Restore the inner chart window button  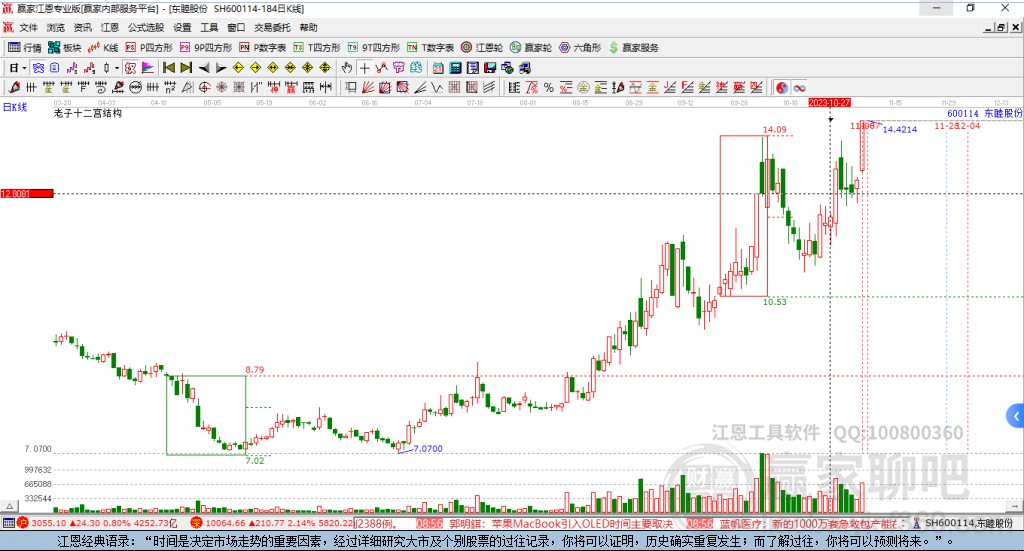click(x=1001, y=27)
